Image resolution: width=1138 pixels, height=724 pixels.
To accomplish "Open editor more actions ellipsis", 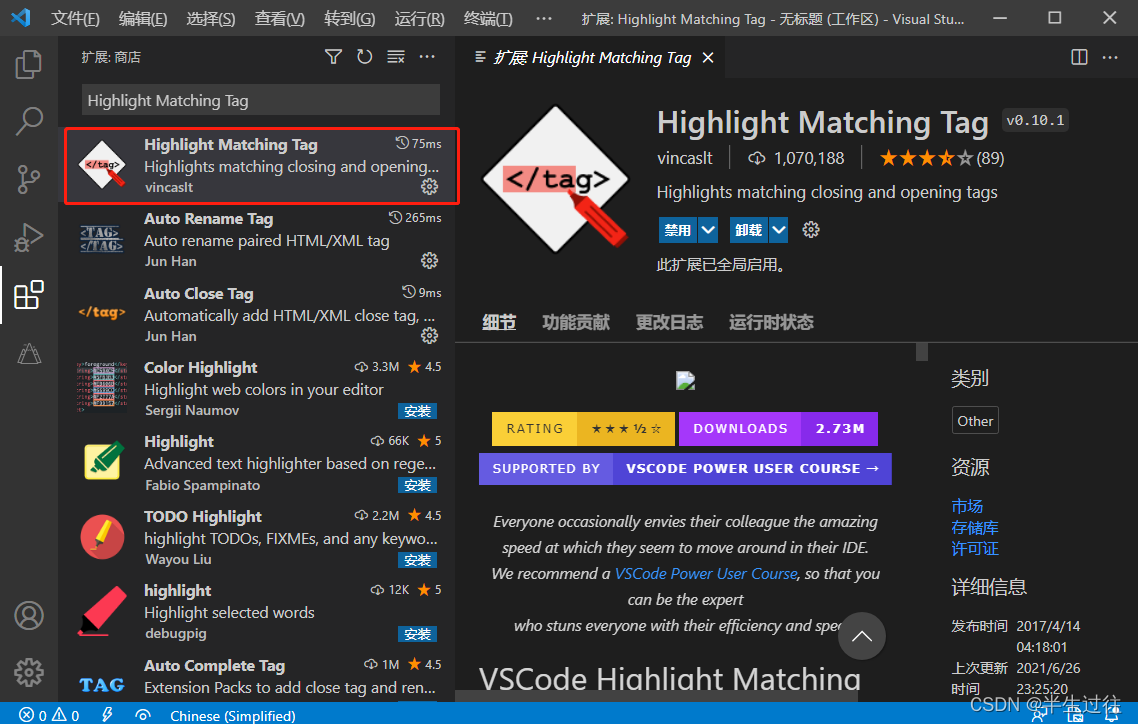I will coord(1110,57).
